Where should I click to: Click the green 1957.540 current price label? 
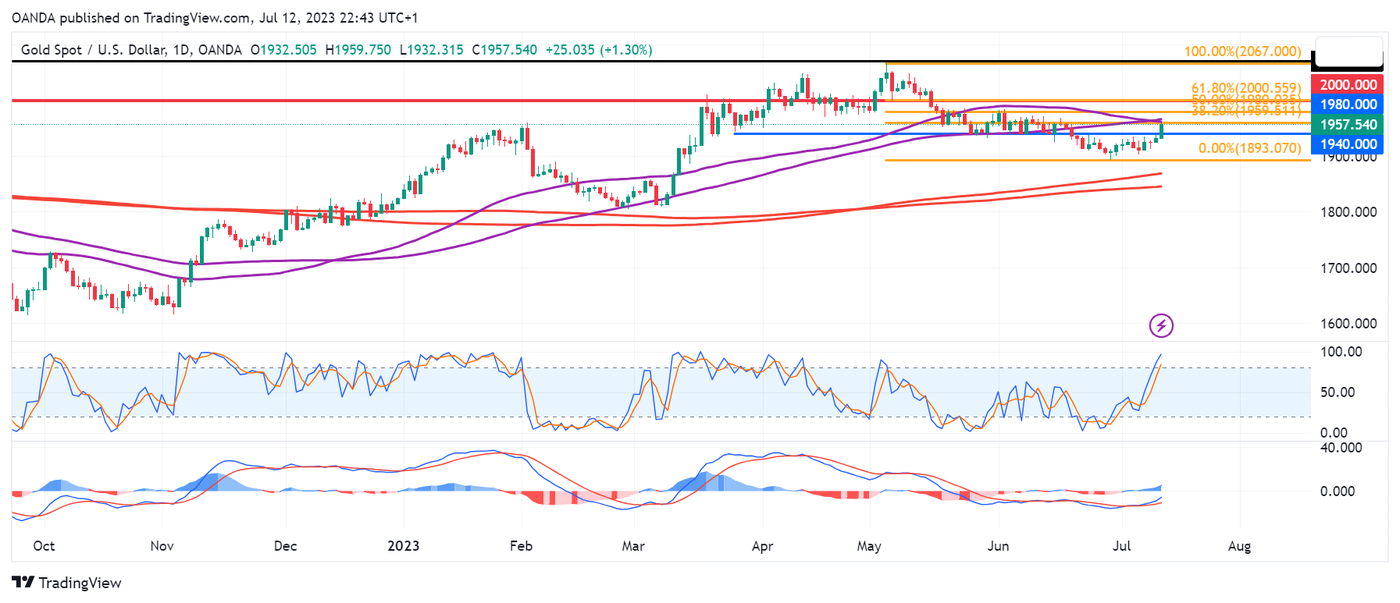[1348, 124]
